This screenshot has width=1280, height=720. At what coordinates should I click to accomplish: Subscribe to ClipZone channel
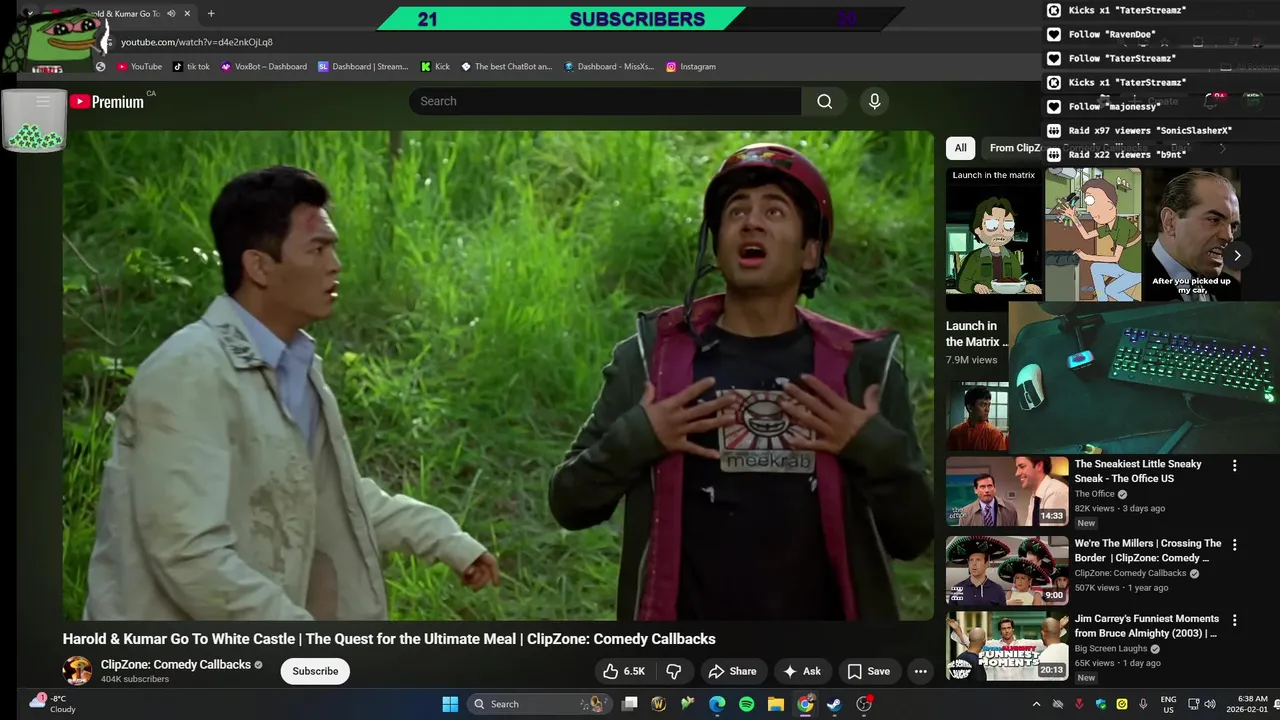pyautogui.click(x=315, y=671)
